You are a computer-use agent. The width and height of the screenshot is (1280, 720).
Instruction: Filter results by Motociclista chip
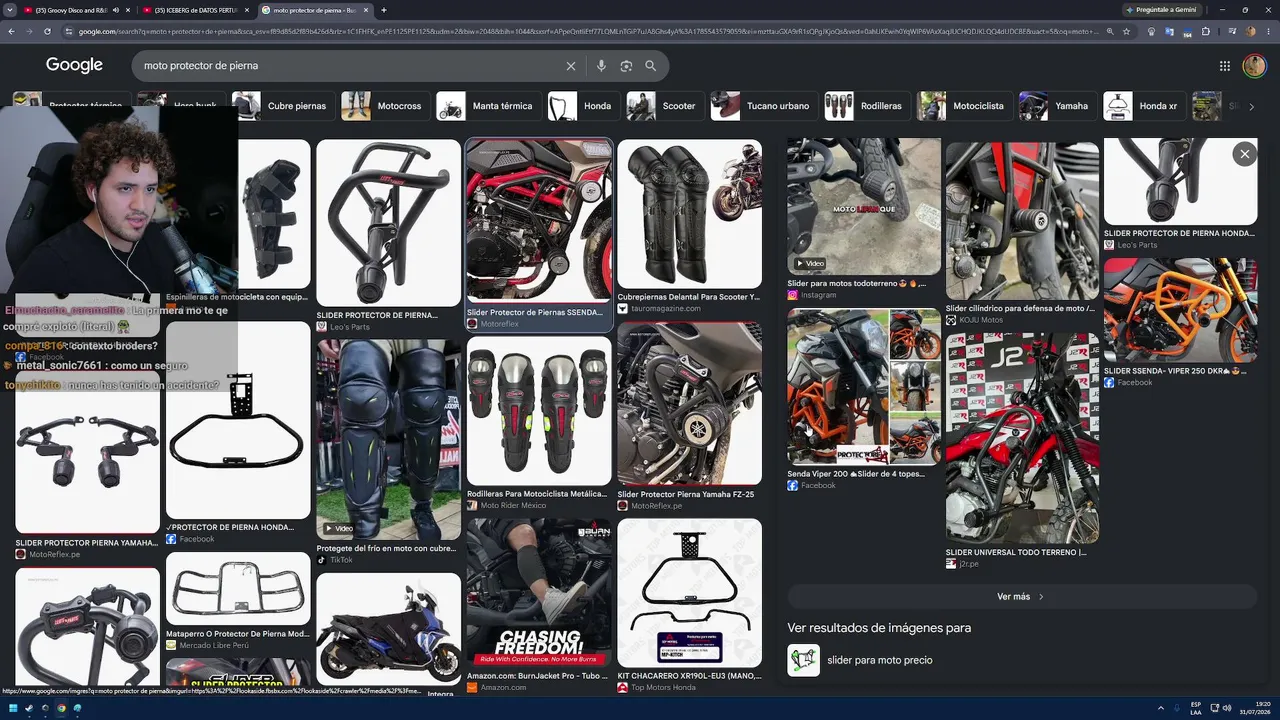[965, 106]
